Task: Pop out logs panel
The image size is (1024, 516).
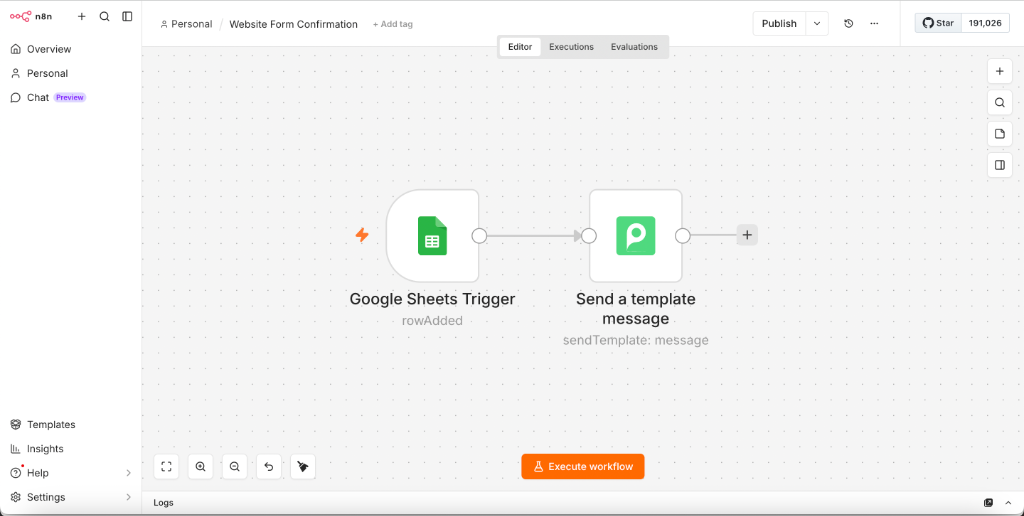Action: (x=988, y=503)
